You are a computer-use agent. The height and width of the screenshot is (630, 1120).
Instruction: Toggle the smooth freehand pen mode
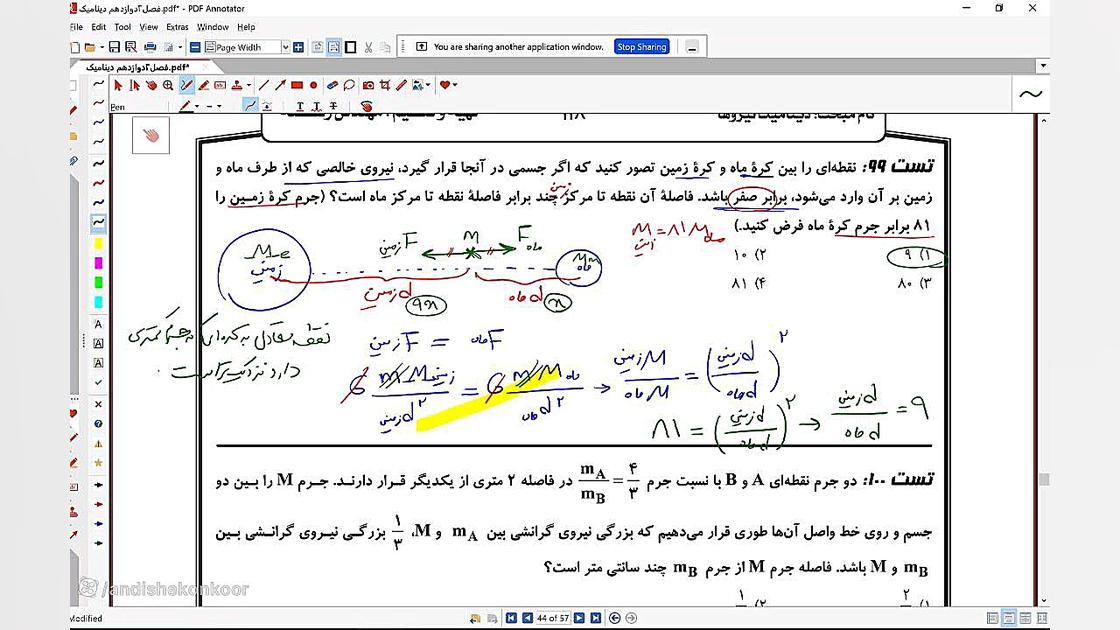[x=249, y=106]
